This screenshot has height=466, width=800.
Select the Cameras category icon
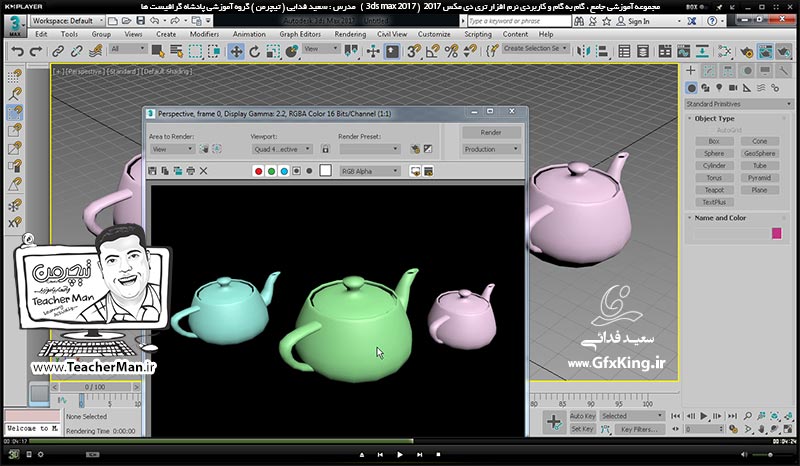(733, 88)
